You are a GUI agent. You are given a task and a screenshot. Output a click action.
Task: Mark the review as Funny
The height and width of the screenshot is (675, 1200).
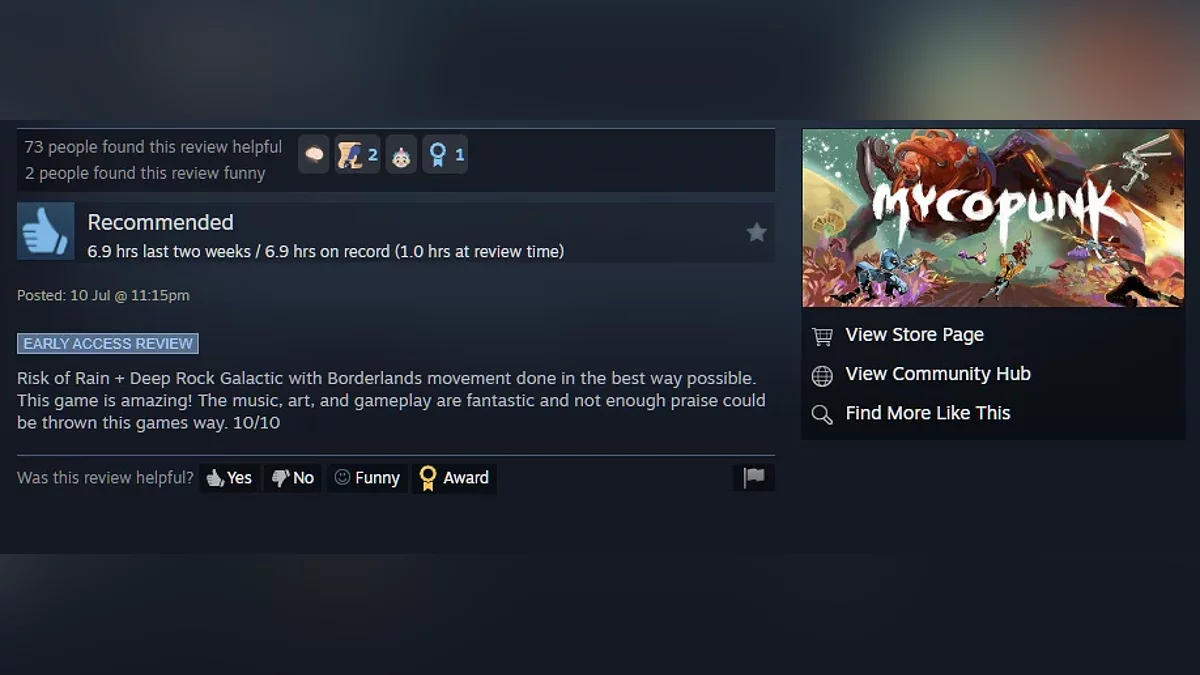[367, 478]
